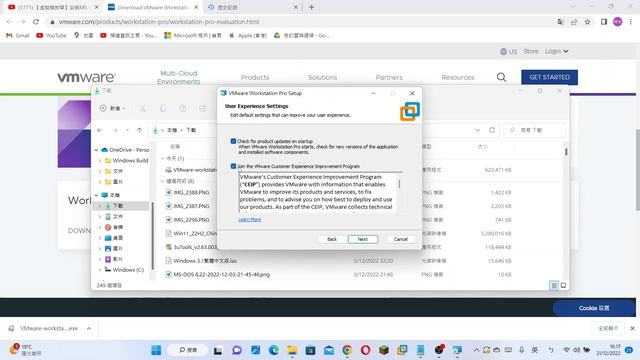Expand File Explorer address bar history dropdown

[477, 130]
